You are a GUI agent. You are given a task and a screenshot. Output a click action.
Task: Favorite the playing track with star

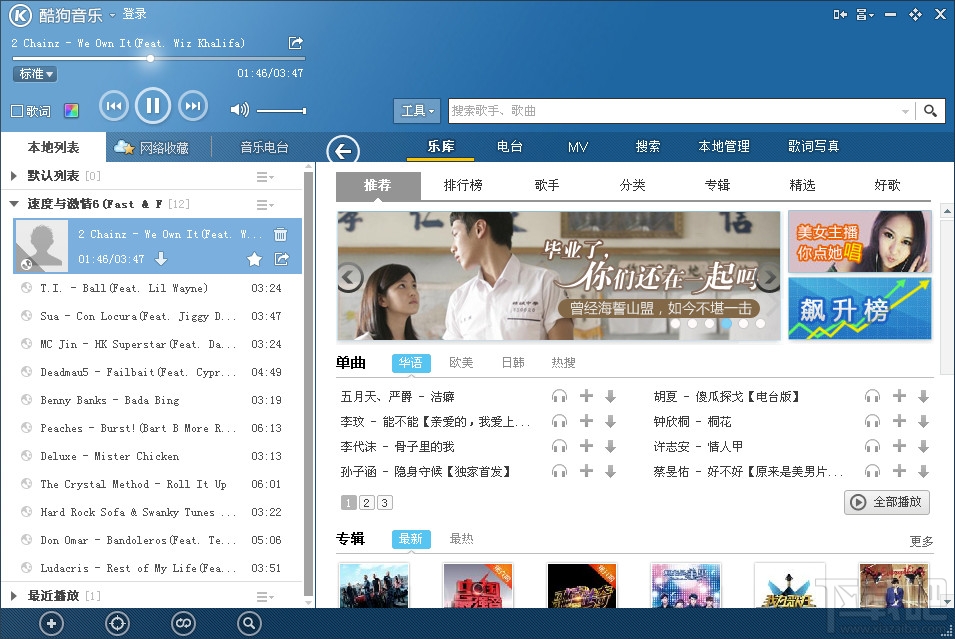tap(255, 259)
